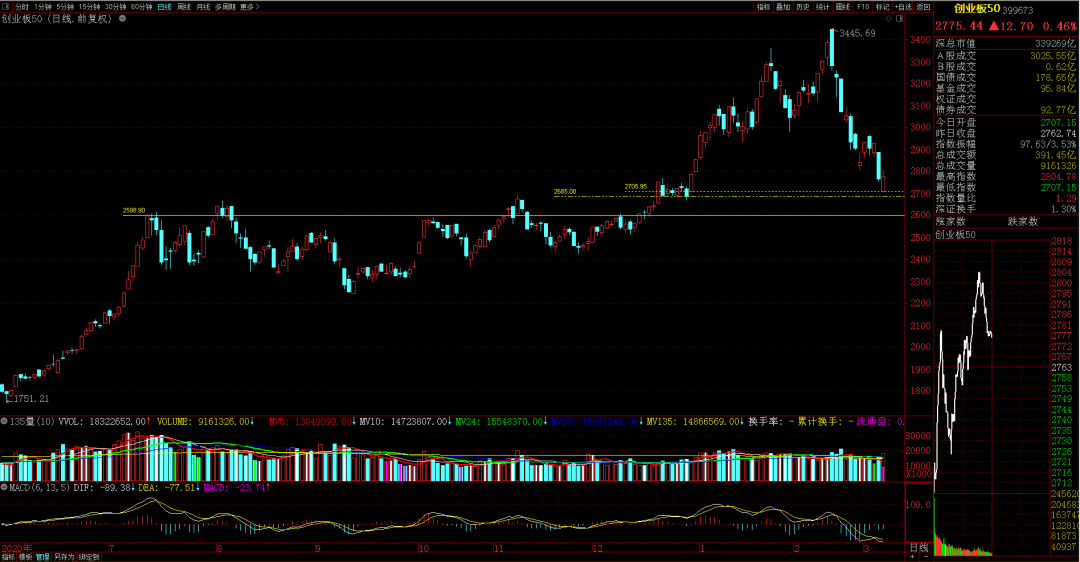Click the 深总市值 row

[1006, 43]
